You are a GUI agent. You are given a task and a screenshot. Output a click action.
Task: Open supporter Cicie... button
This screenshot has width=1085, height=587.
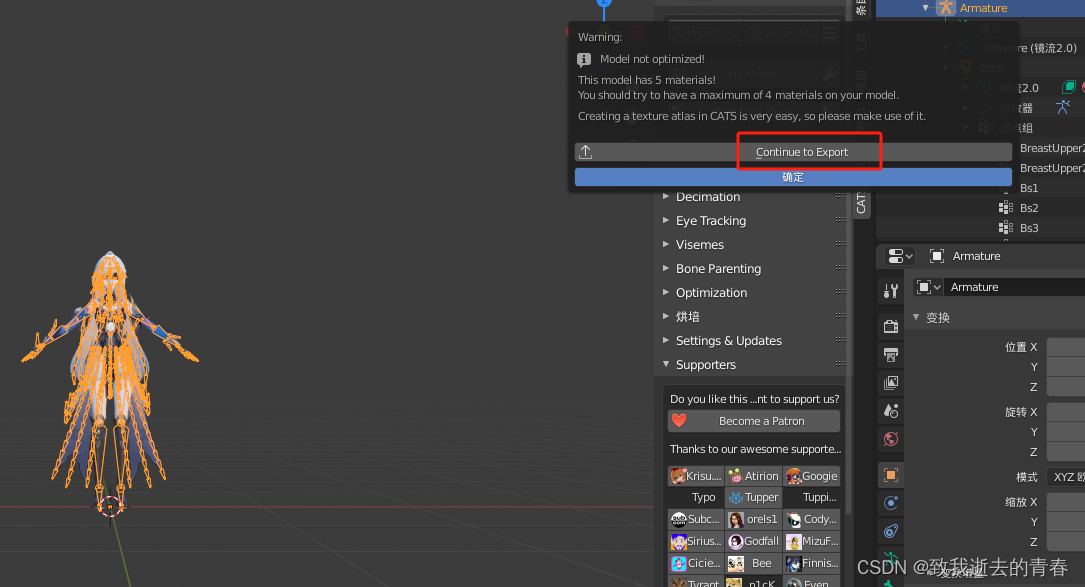[x=695, y=563]
